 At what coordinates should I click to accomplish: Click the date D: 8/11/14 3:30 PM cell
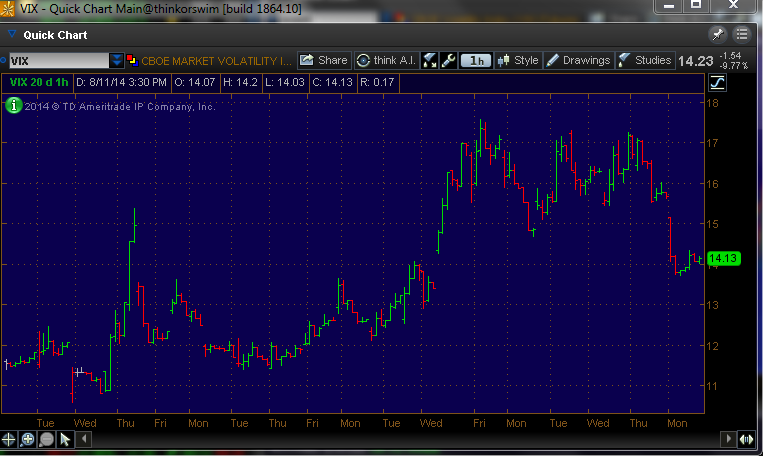[121, 82]
